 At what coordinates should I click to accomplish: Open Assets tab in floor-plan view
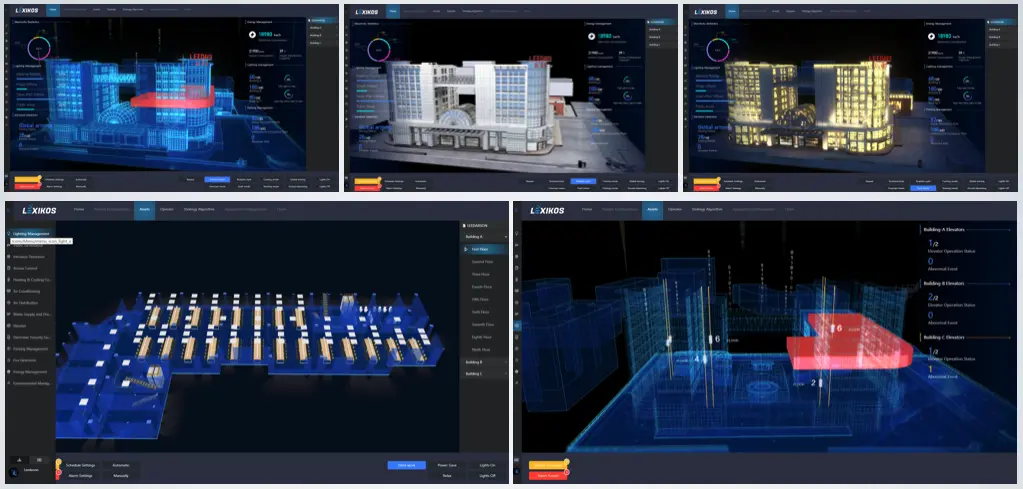144,210
